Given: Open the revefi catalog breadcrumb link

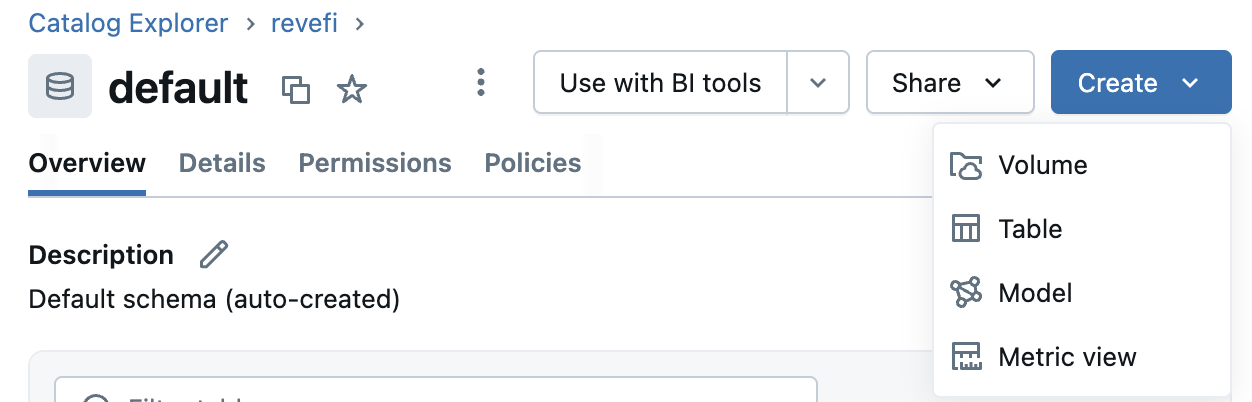Looking at the screenshot, I should [304, 22].
